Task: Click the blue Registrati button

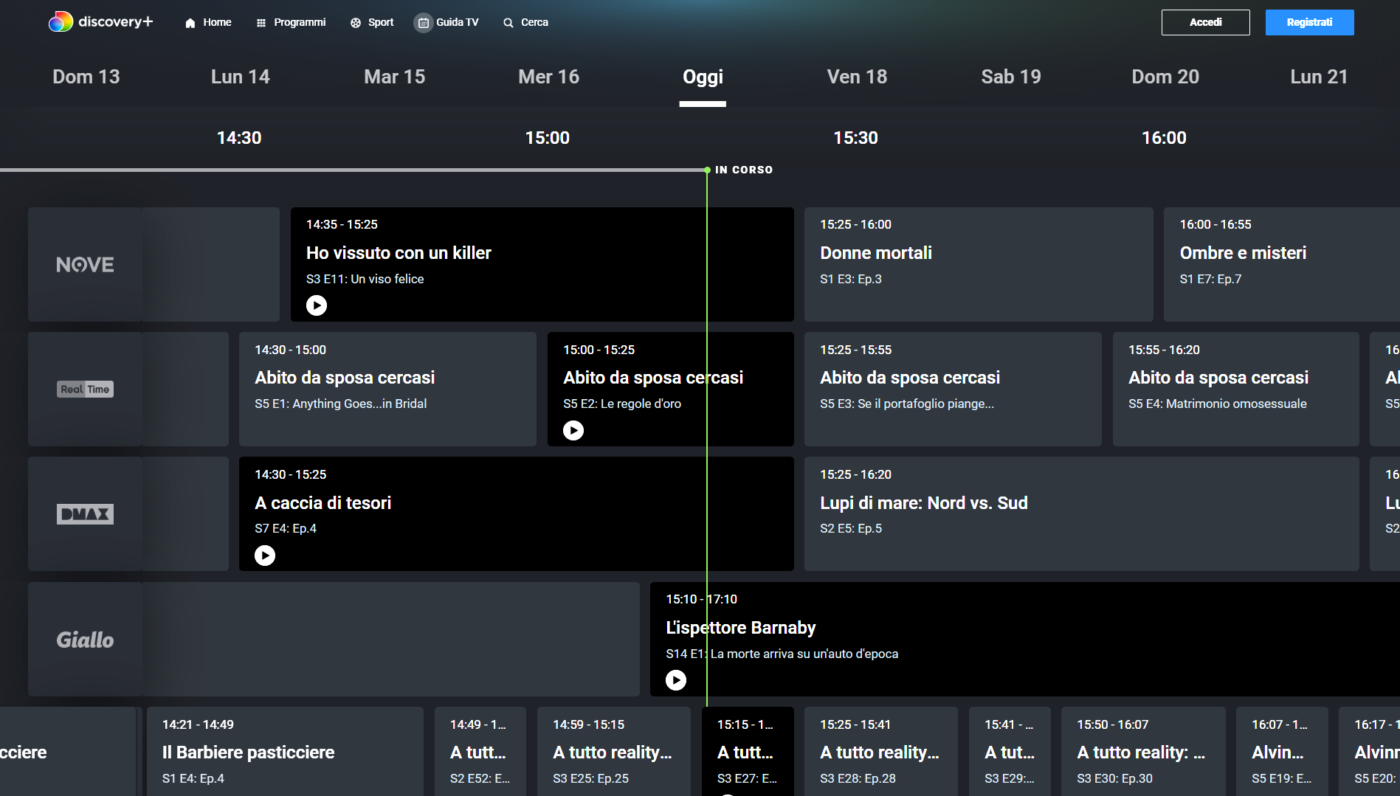Action: [1309, 21]
